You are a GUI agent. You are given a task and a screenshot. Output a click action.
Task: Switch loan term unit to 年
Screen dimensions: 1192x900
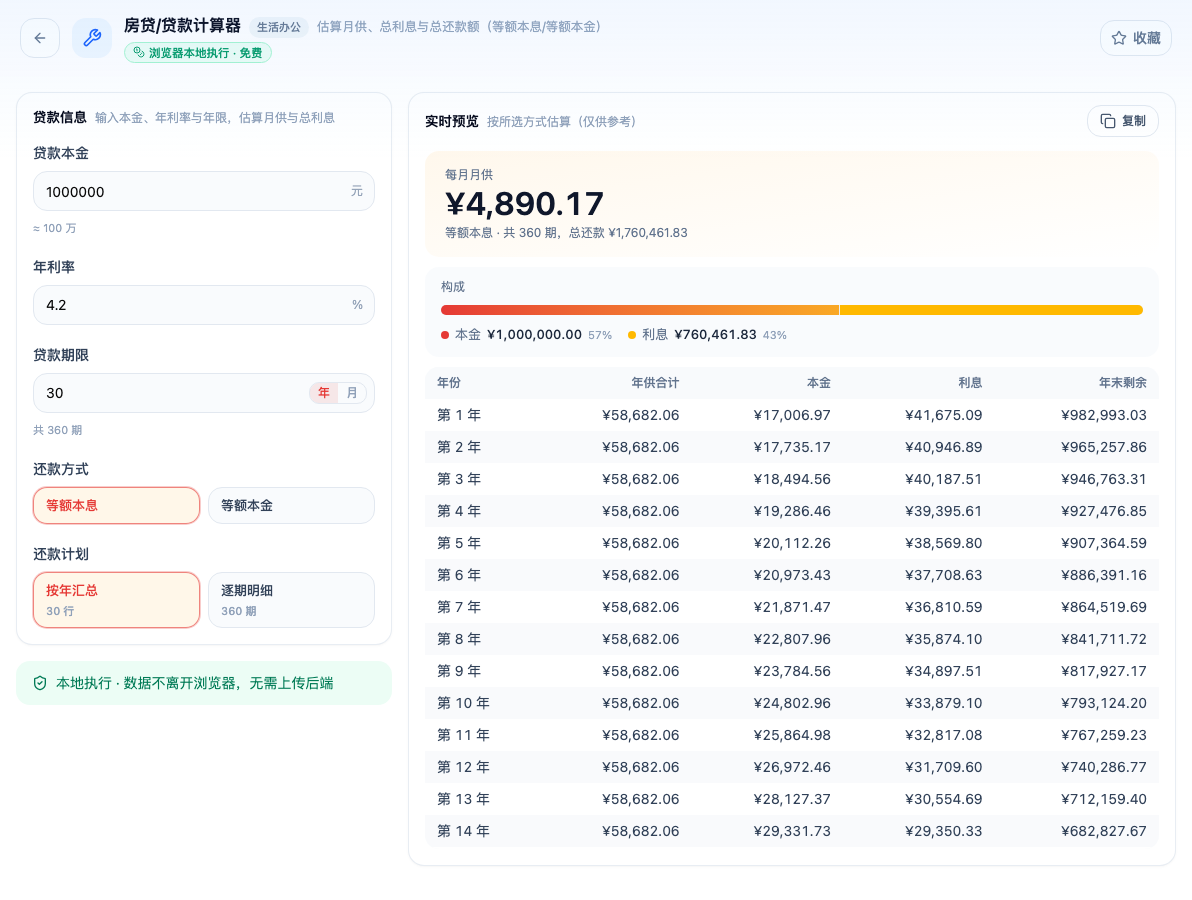pyautogui.click(x=324, y=393)
